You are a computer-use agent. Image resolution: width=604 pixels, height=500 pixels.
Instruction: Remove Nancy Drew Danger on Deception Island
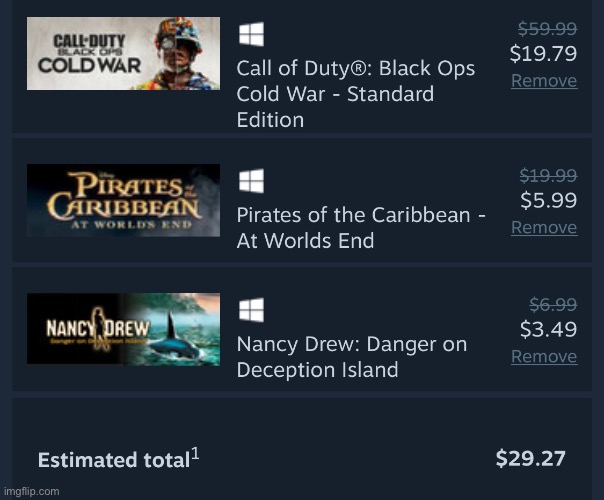(544, 357)
